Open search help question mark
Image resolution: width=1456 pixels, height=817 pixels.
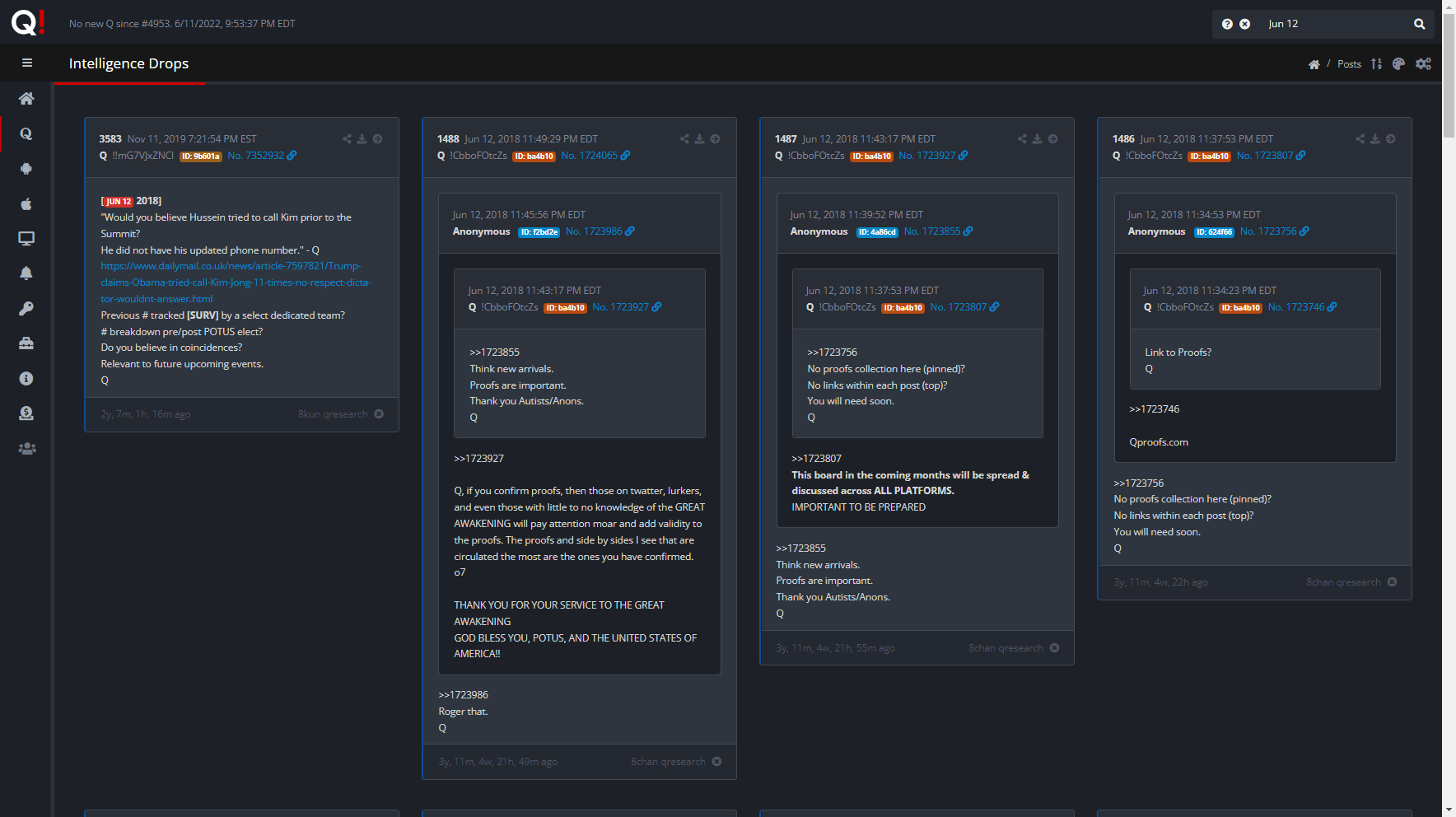pos(1227,24)
